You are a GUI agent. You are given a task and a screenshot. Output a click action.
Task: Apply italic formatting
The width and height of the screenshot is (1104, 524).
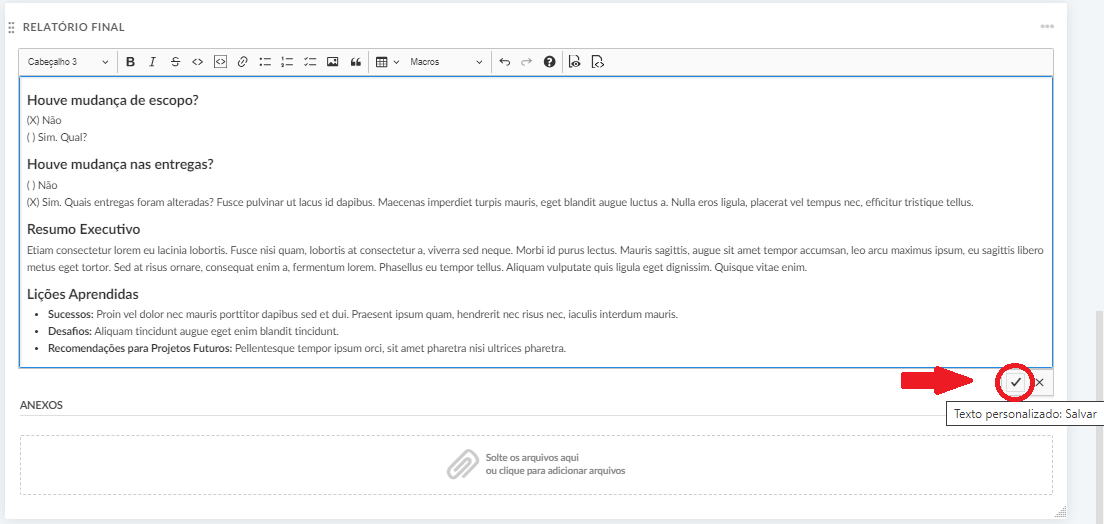click(x=152, y=62)
